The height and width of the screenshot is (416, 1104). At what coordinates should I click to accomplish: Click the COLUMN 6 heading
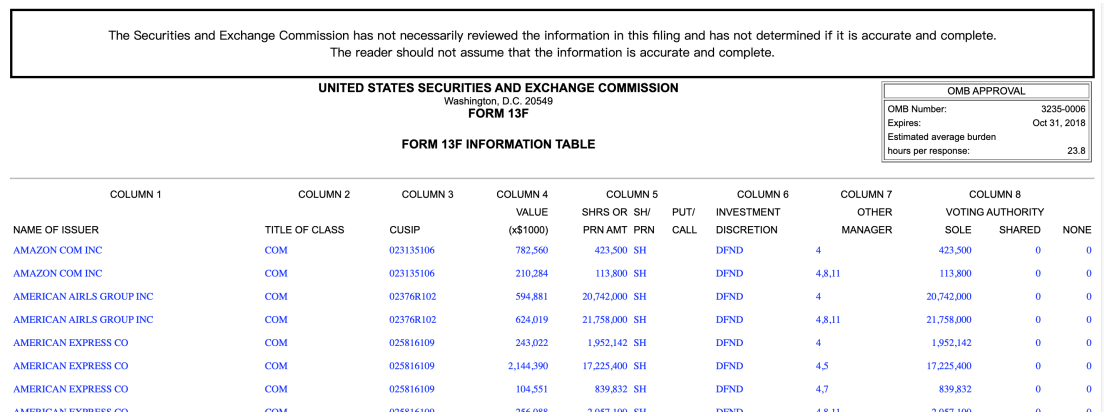762,194
